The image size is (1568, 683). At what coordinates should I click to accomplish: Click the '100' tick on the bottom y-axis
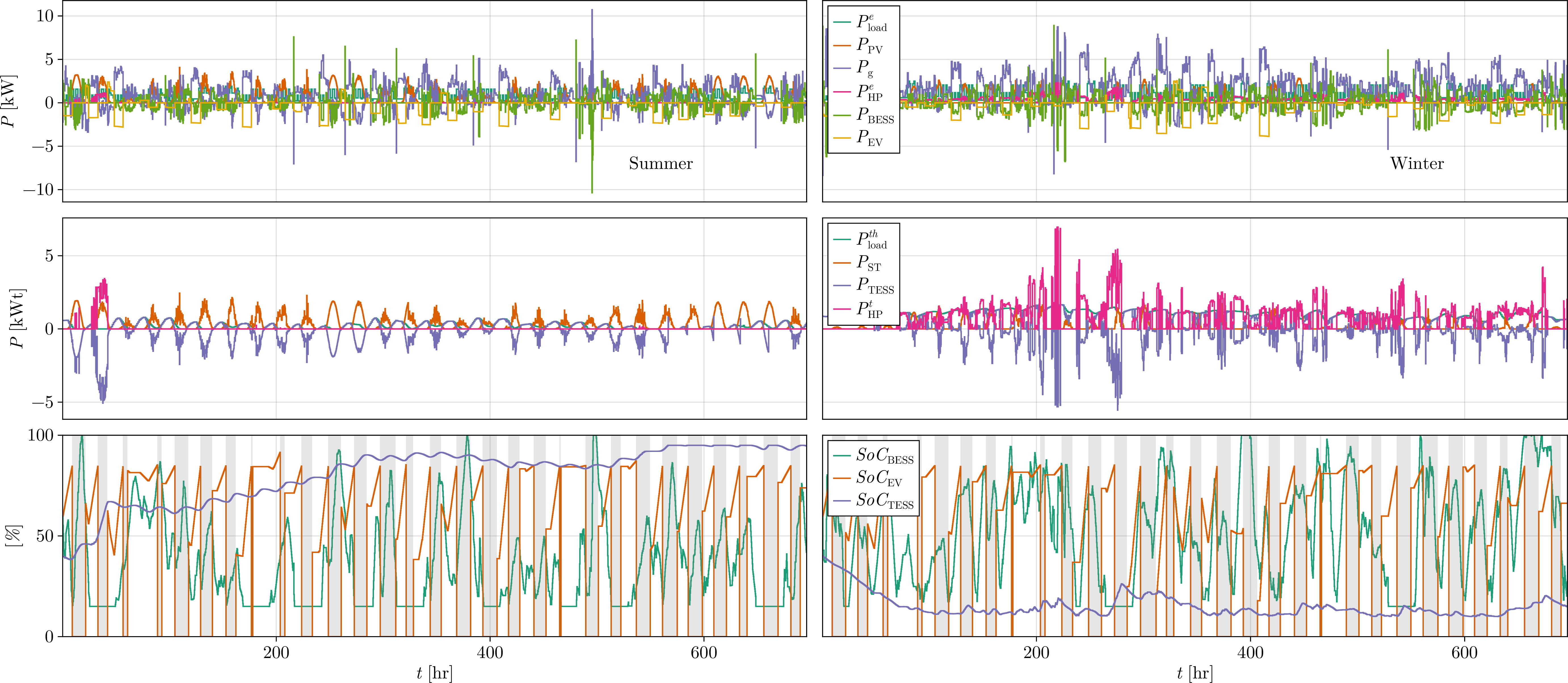41,435
